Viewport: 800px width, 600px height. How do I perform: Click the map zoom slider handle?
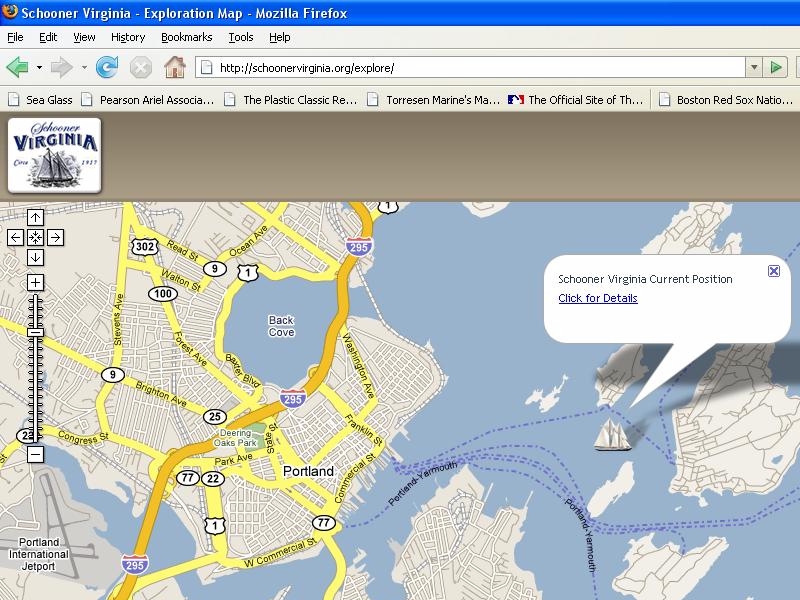35,333
